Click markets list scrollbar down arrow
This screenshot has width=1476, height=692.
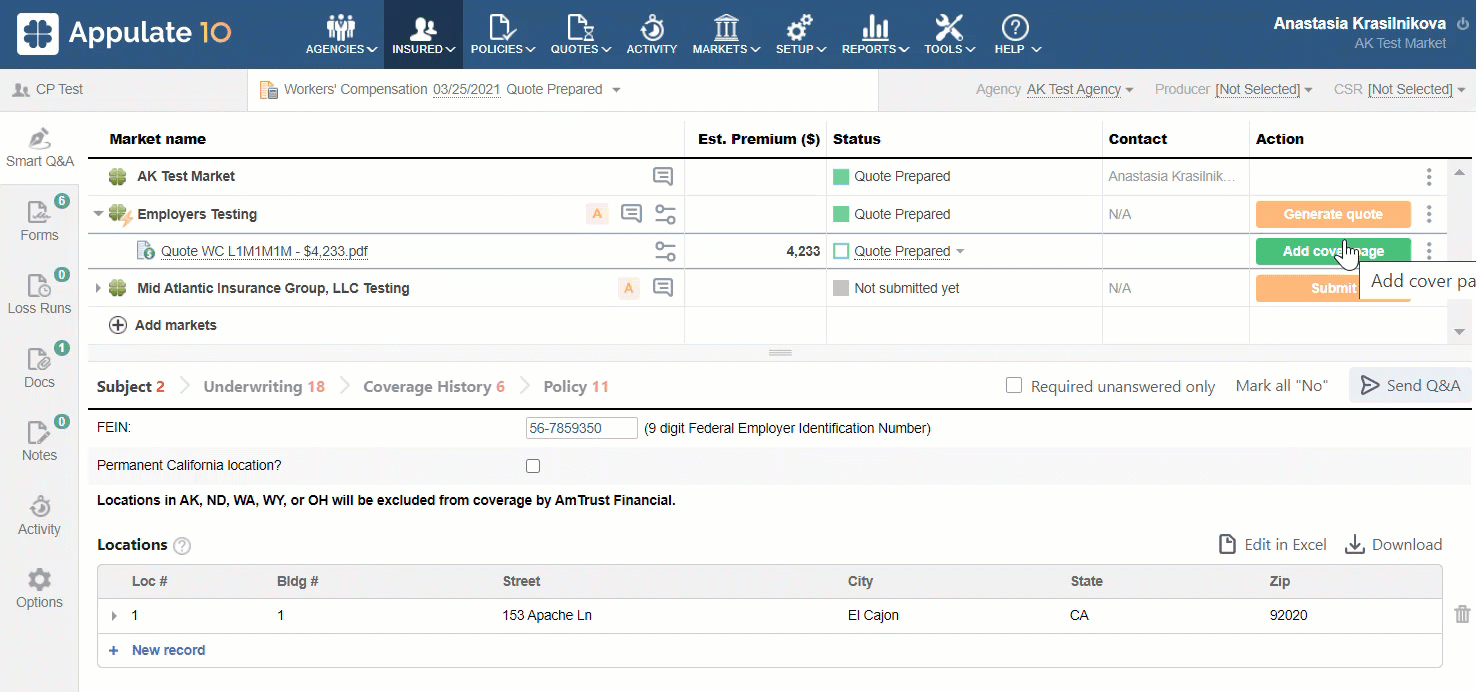1459,331
